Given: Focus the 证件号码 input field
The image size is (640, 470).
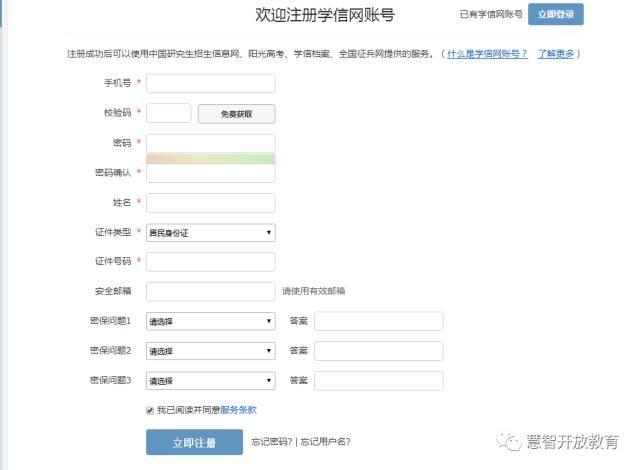Looking at the screenshot, I should pos(211,262).
